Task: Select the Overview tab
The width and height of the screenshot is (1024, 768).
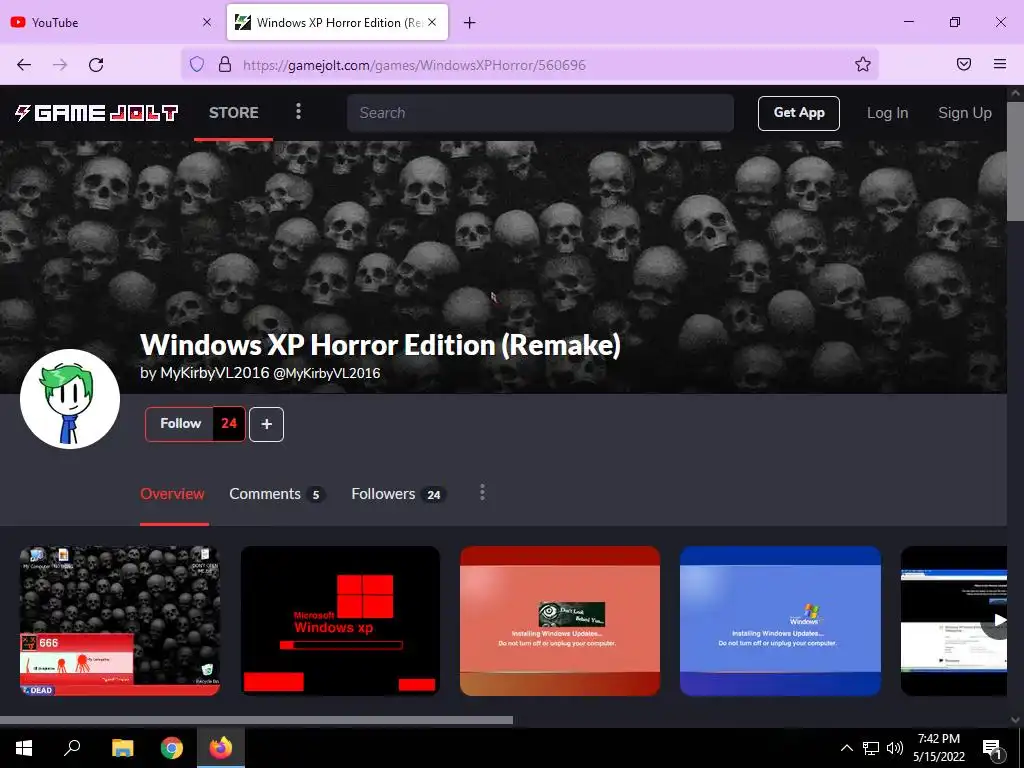Action: tap(172, 494)
